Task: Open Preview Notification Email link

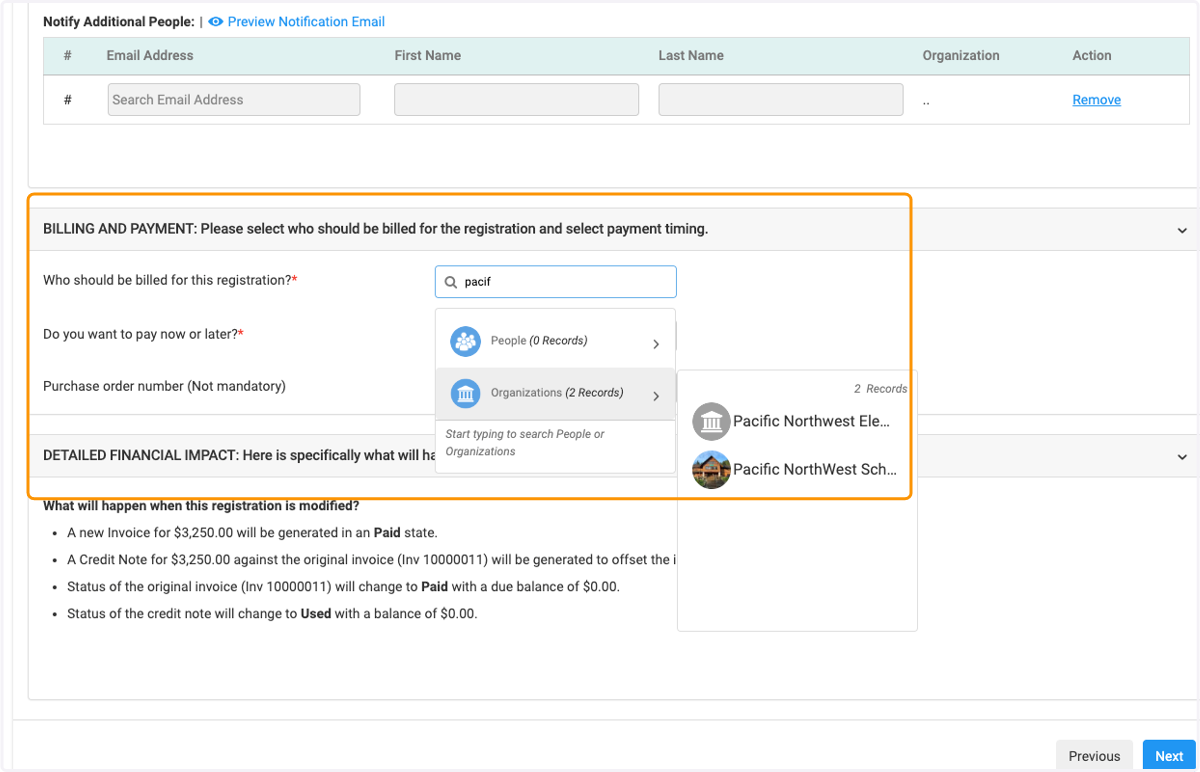Action: pos(306,21)
